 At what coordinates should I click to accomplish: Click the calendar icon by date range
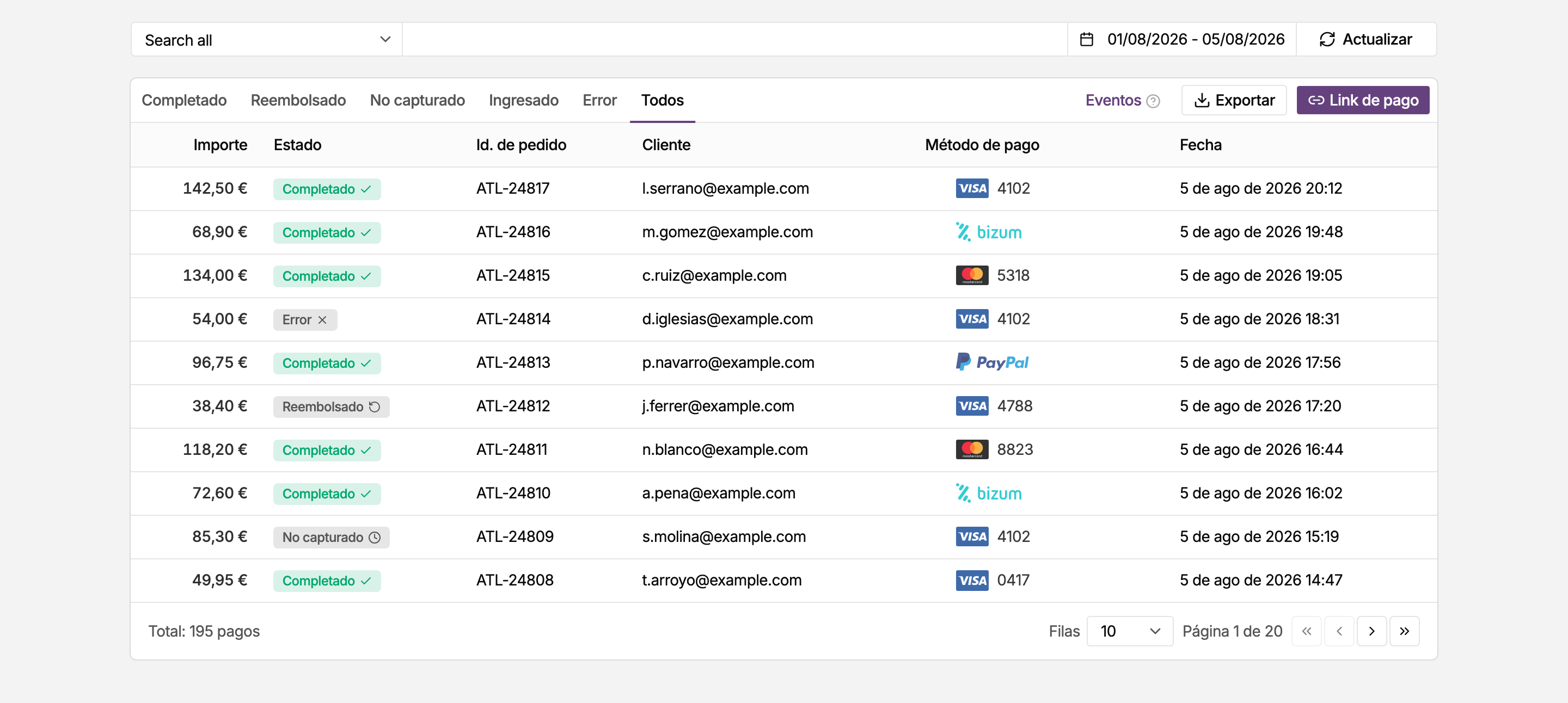point(1087,40)
